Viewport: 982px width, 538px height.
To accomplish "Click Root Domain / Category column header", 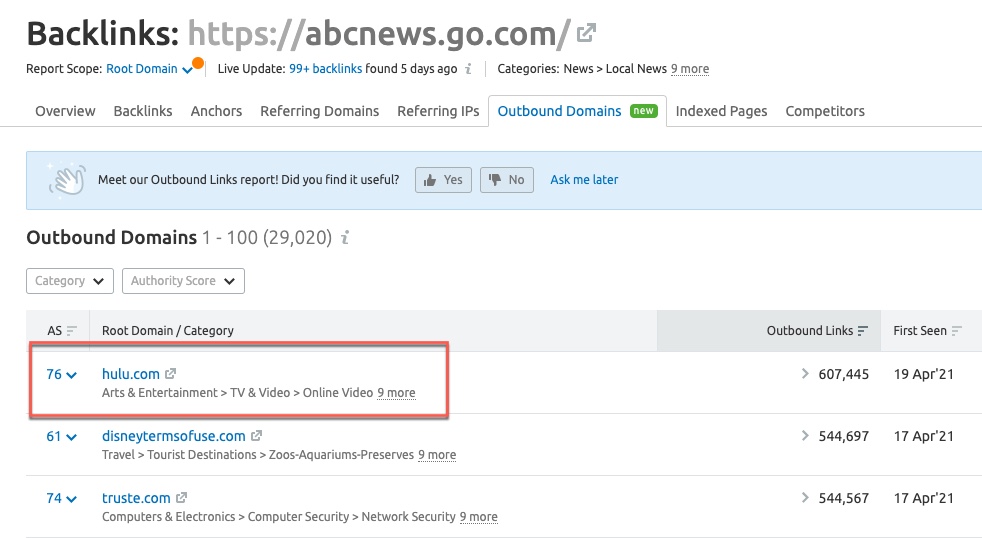I will click(x=168, y=331).
